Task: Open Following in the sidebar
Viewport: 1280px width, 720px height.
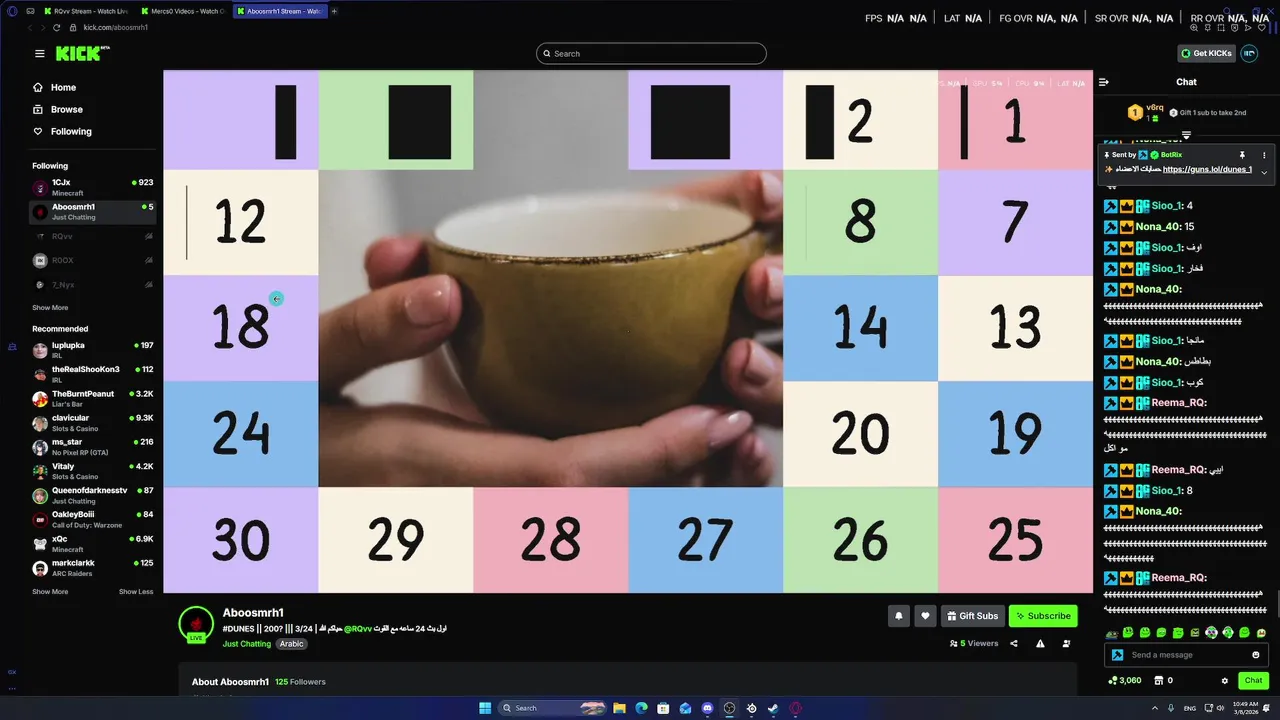Action: (x=62, y=131)
